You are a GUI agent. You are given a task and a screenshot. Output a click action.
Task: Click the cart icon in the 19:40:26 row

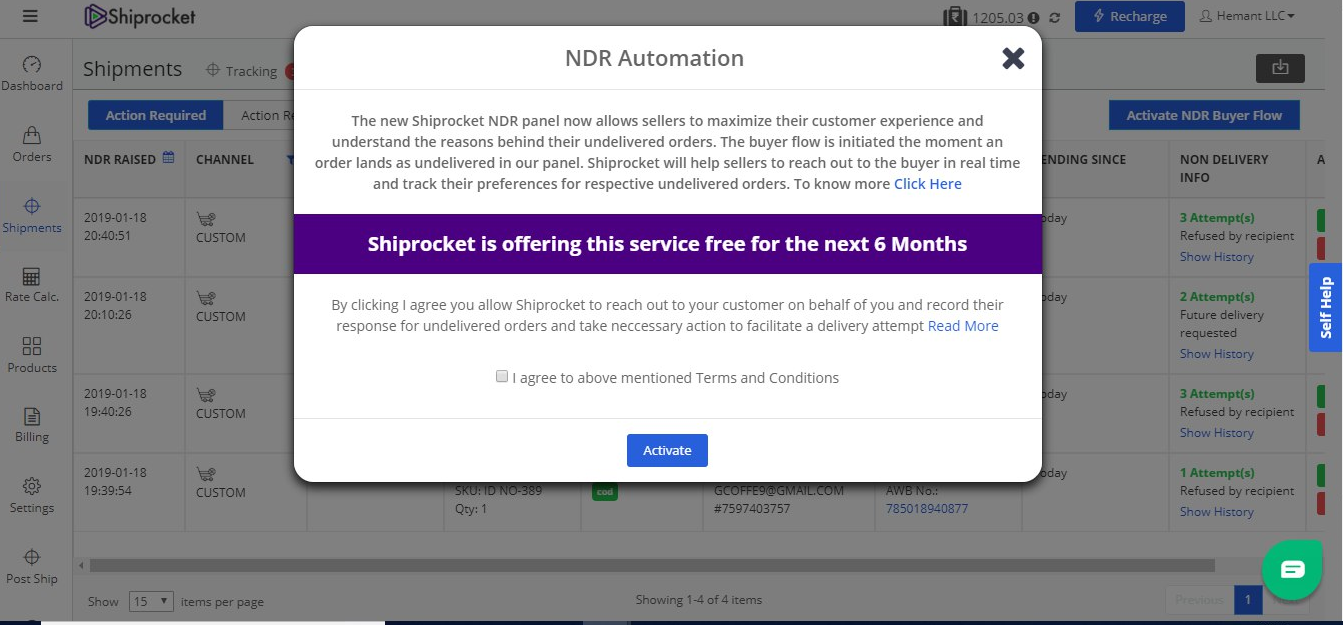tap(206, 395)
